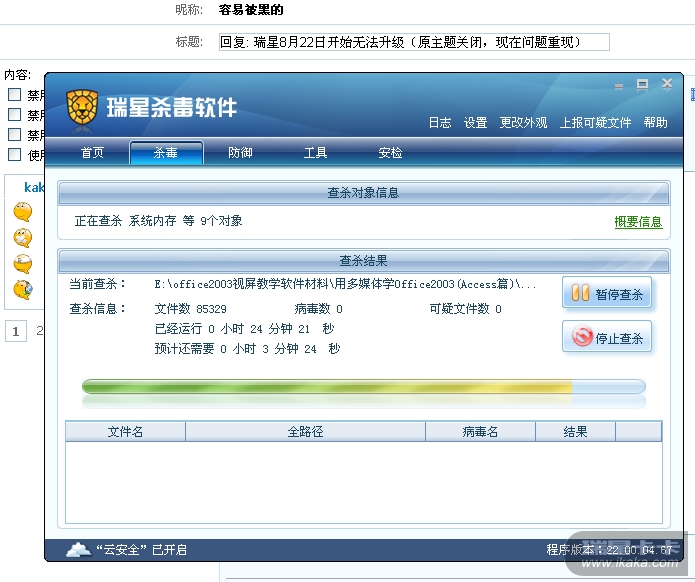The width and height of the screenshot is (695, 582).
Task: Click the fourth yellow emoticon in forum page
Action: (x=23, y=289)
